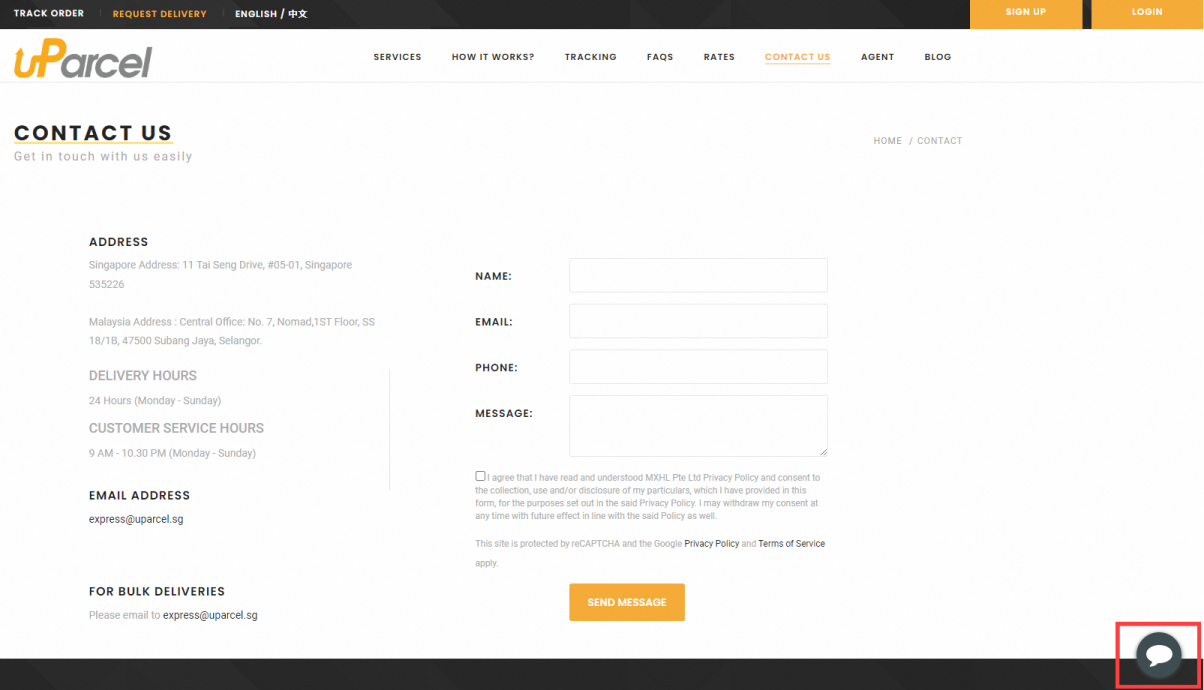Click the Home breadcrumb link

[888, 141]
